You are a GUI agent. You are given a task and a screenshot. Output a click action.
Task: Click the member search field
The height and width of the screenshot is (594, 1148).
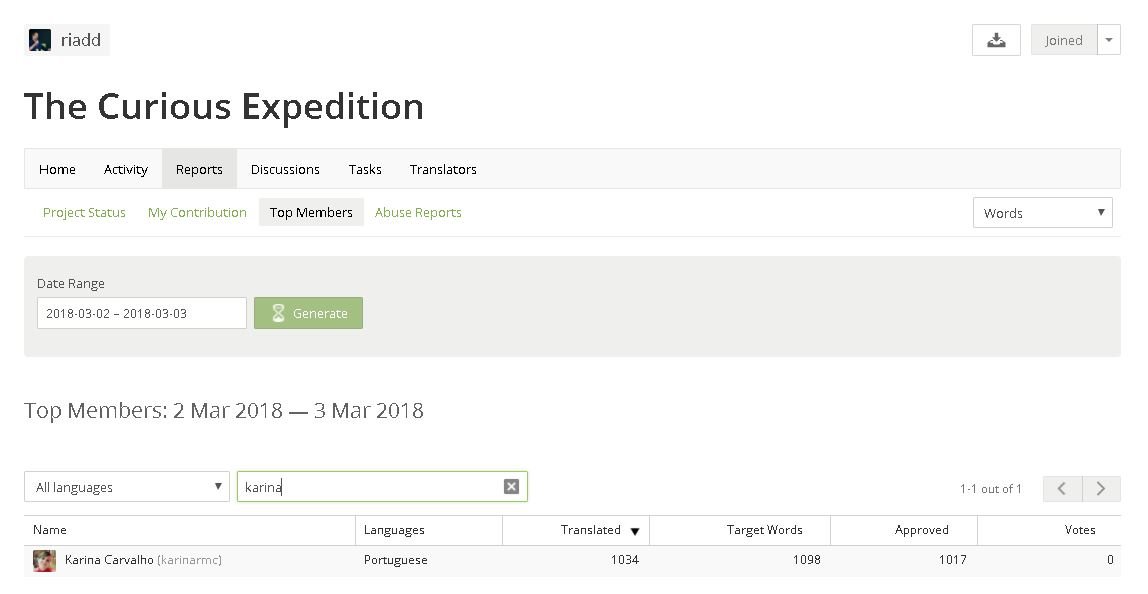click(x=382, y=486)
